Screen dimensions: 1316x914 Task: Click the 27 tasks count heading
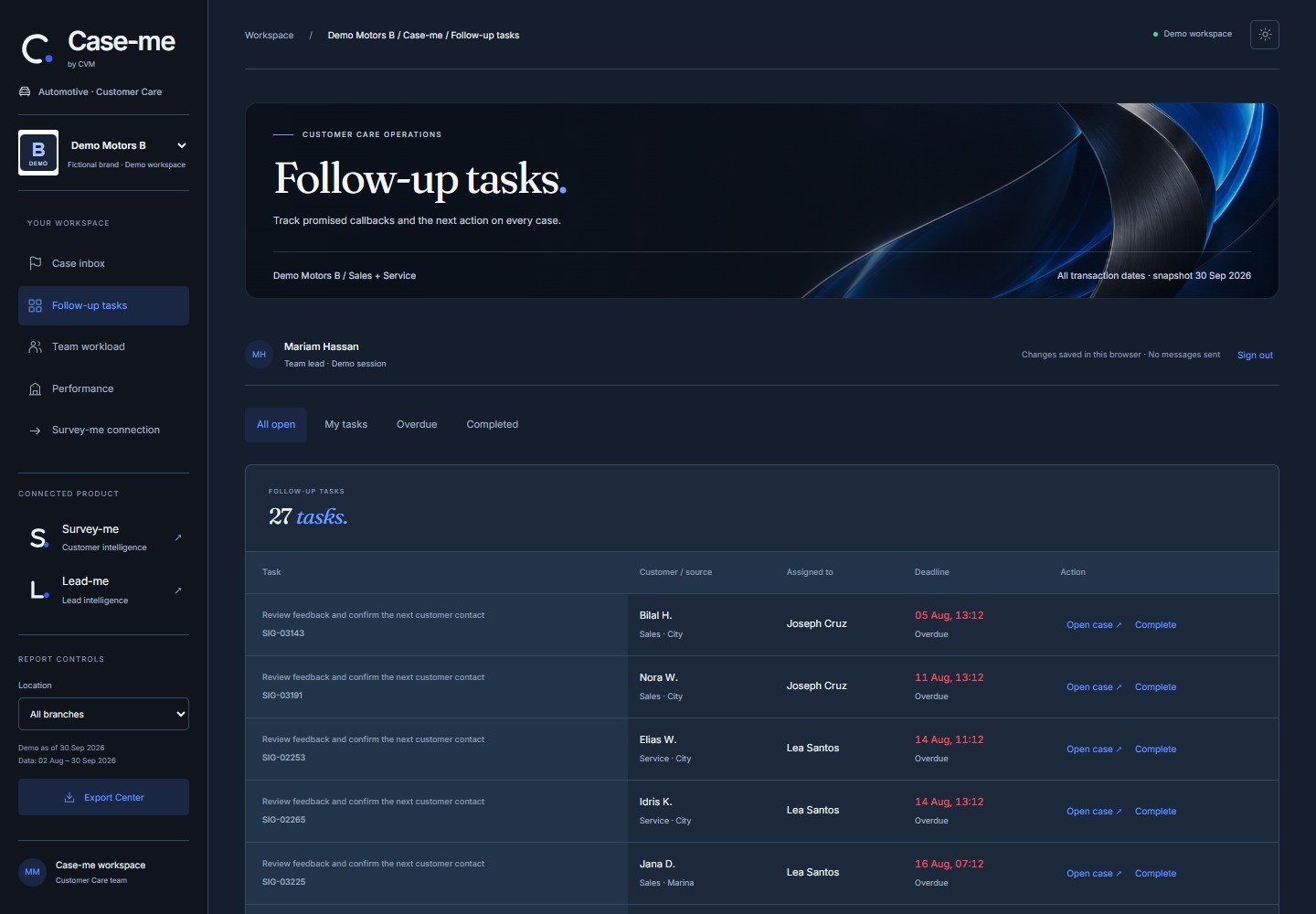pyautogui.click(x=308, y=516)
